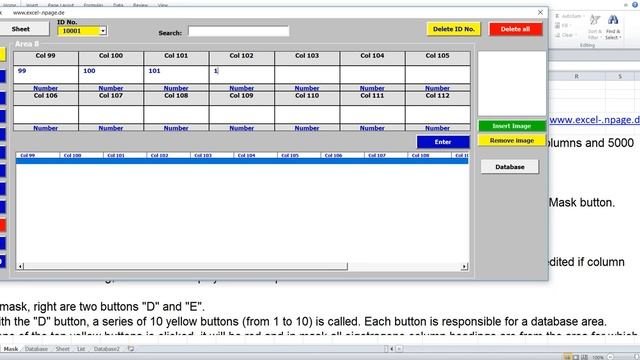Click the Col 104 list column header

[x=256, y=156]
